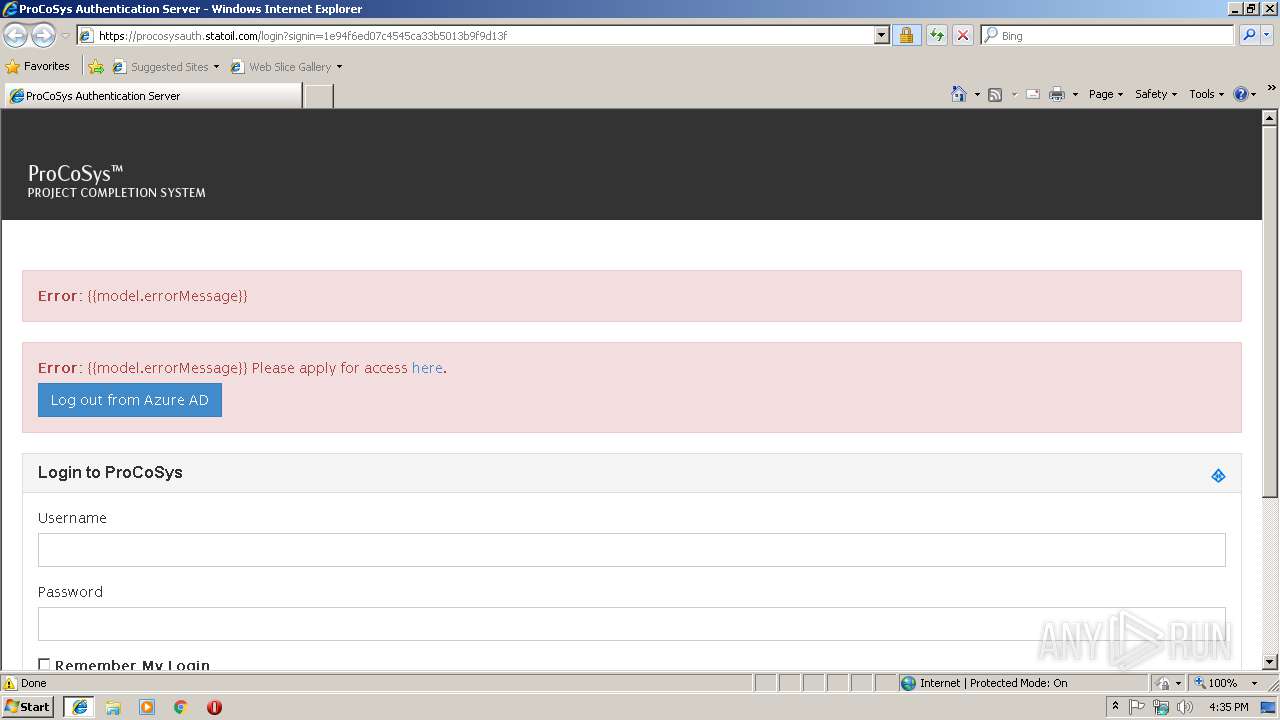Open the Page menu
The image size is (1280, 720).
tap(1106, 94)
